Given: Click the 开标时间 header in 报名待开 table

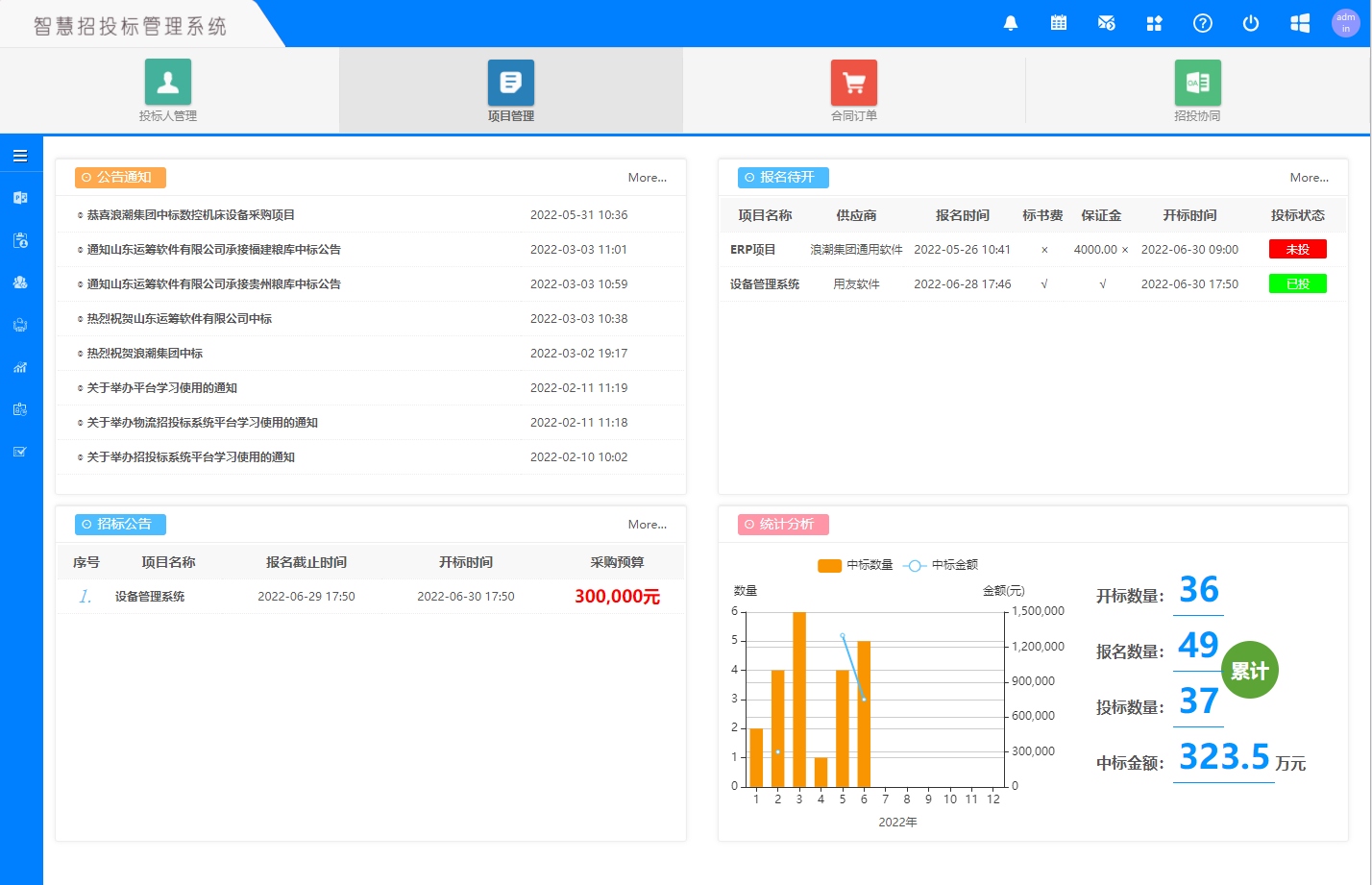Looking at the screenshot, I should [x=1189, y=215].
